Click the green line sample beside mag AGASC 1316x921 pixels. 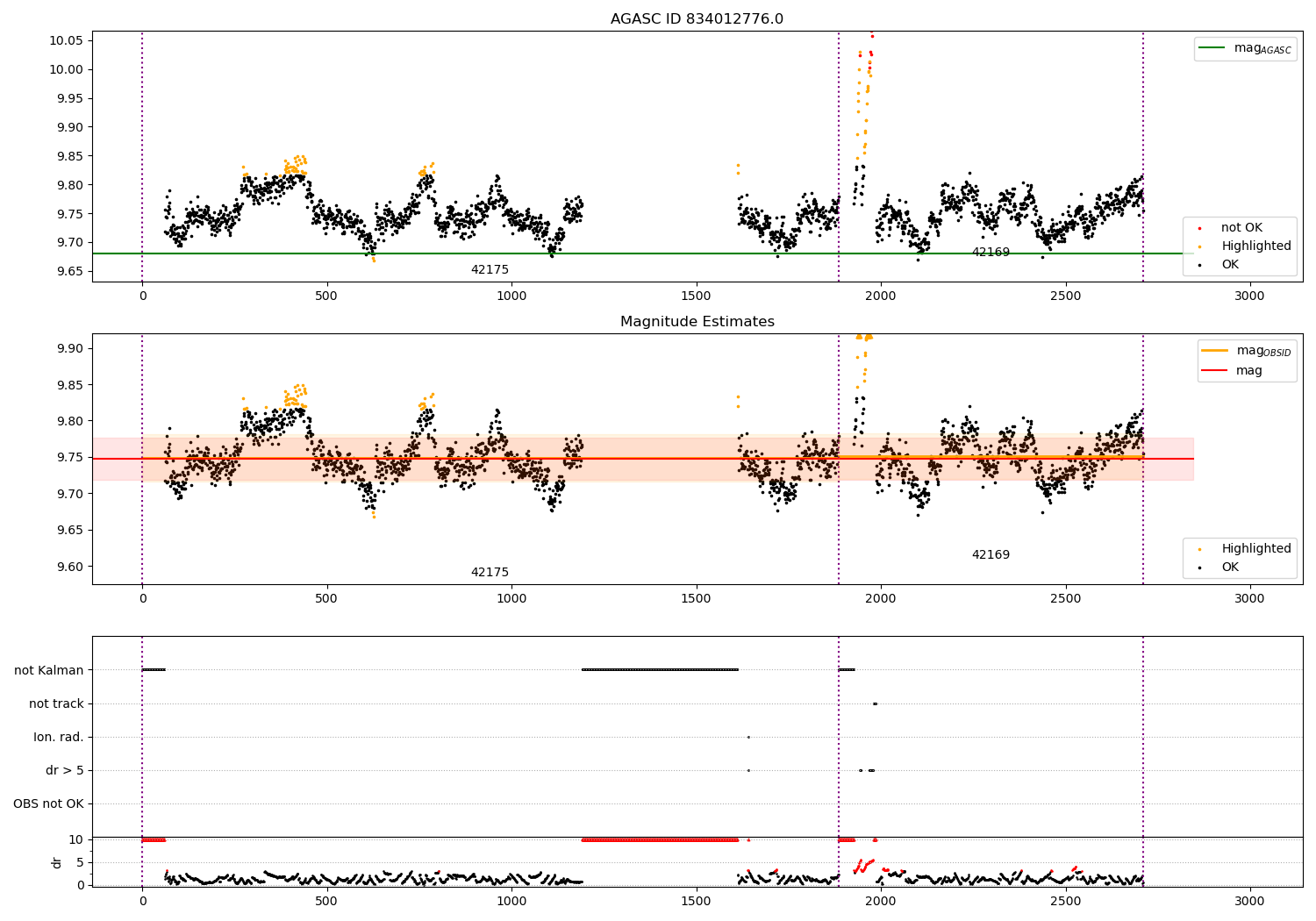coord(1212,48)
